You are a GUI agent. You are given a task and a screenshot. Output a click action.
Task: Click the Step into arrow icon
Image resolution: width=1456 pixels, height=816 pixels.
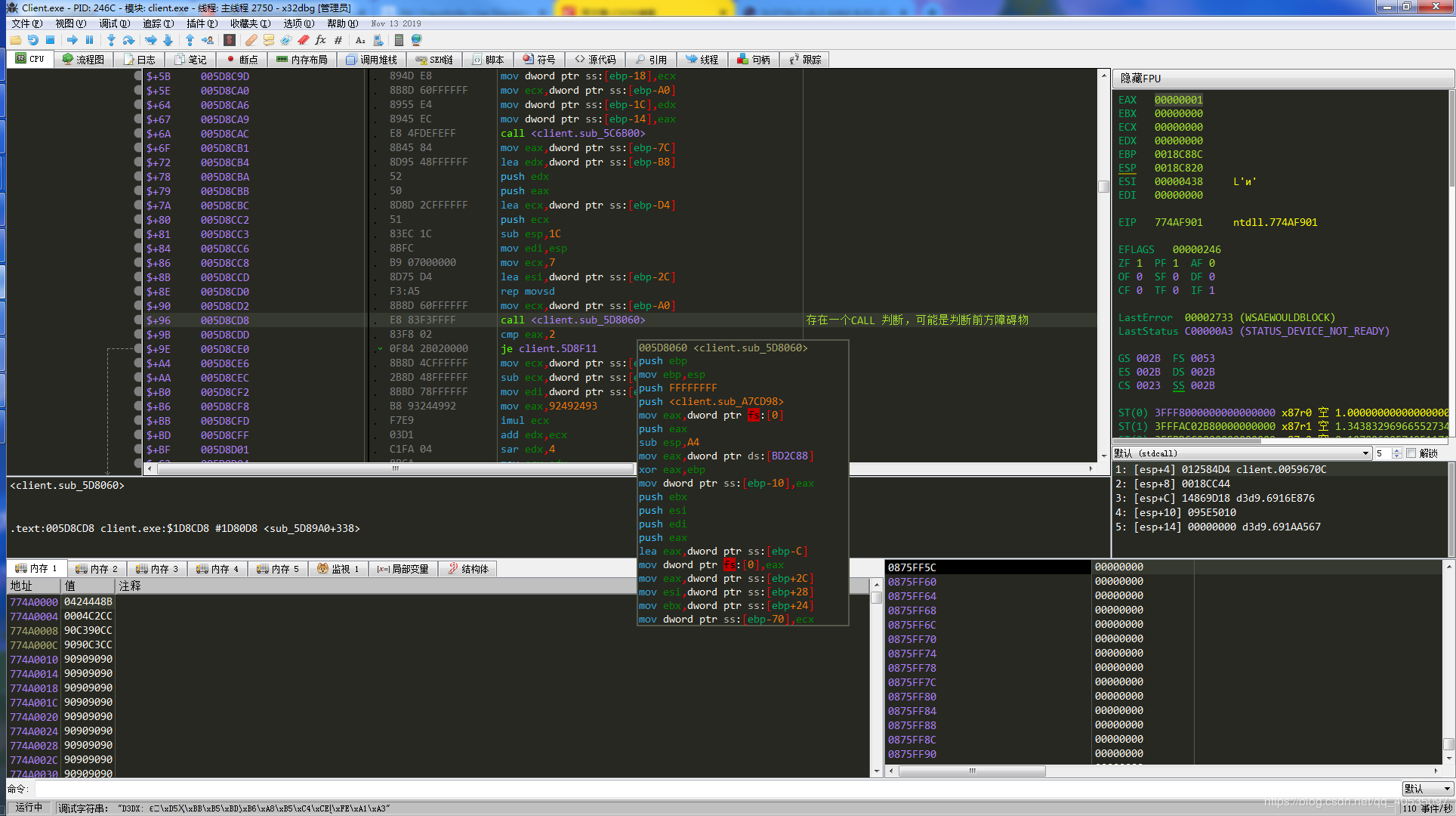(111, 40)
